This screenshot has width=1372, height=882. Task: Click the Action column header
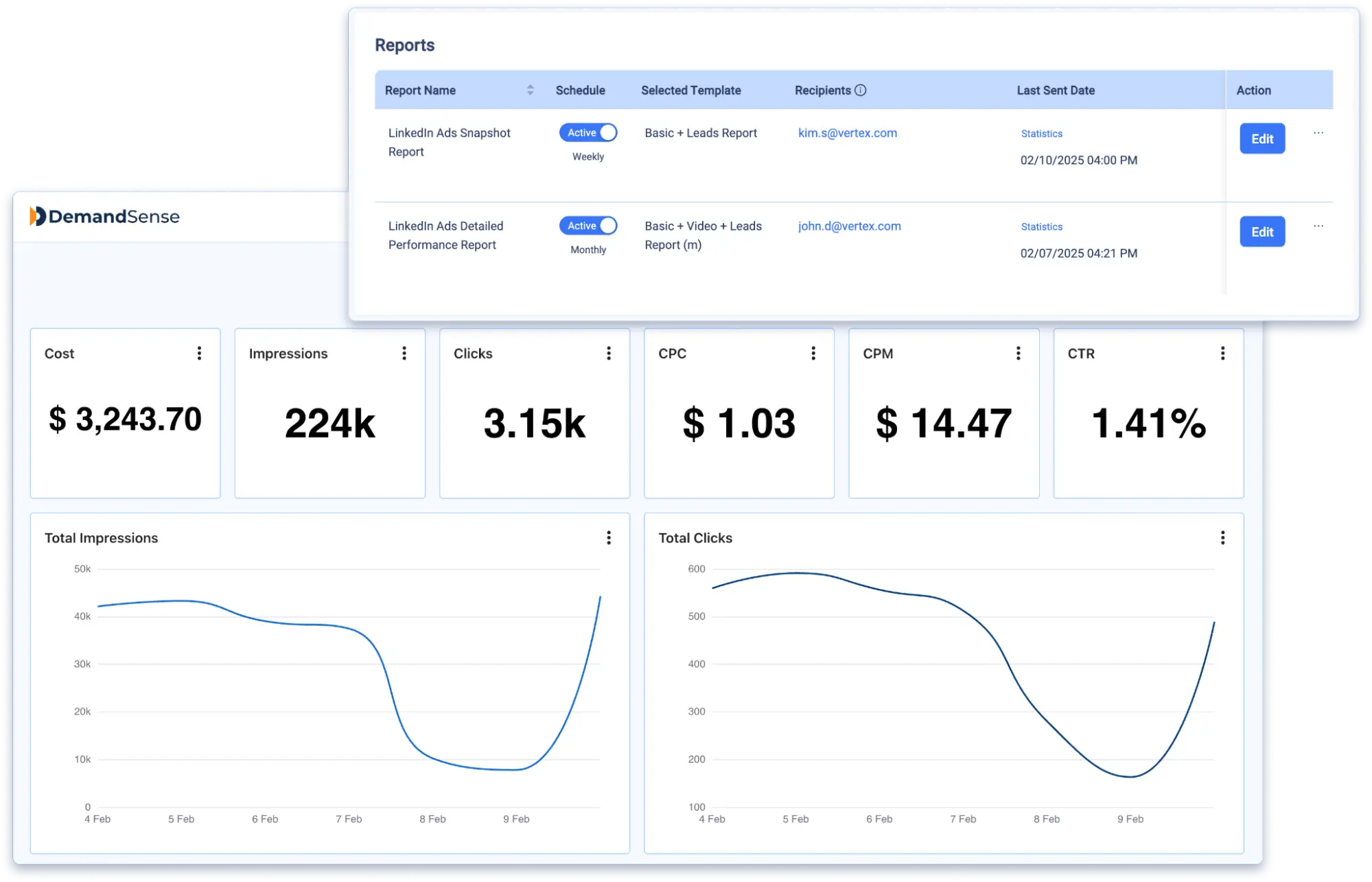[x=1253, y=91]
